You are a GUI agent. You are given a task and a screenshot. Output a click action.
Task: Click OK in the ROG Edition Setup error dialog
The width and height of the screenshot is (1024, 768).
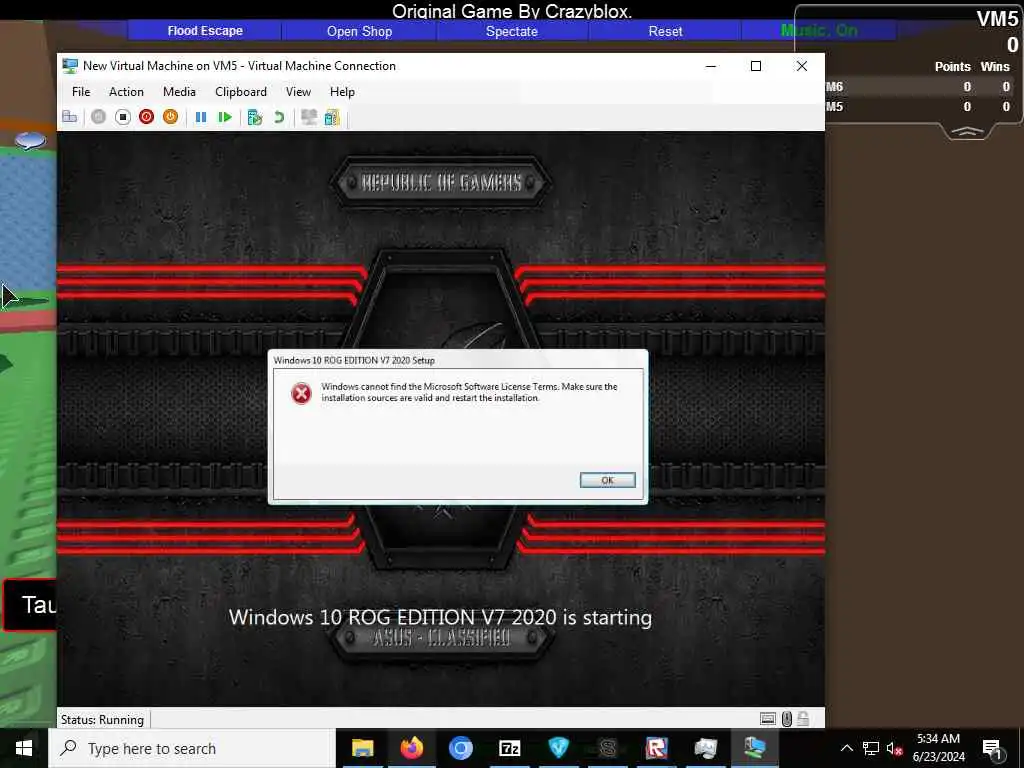607,480
